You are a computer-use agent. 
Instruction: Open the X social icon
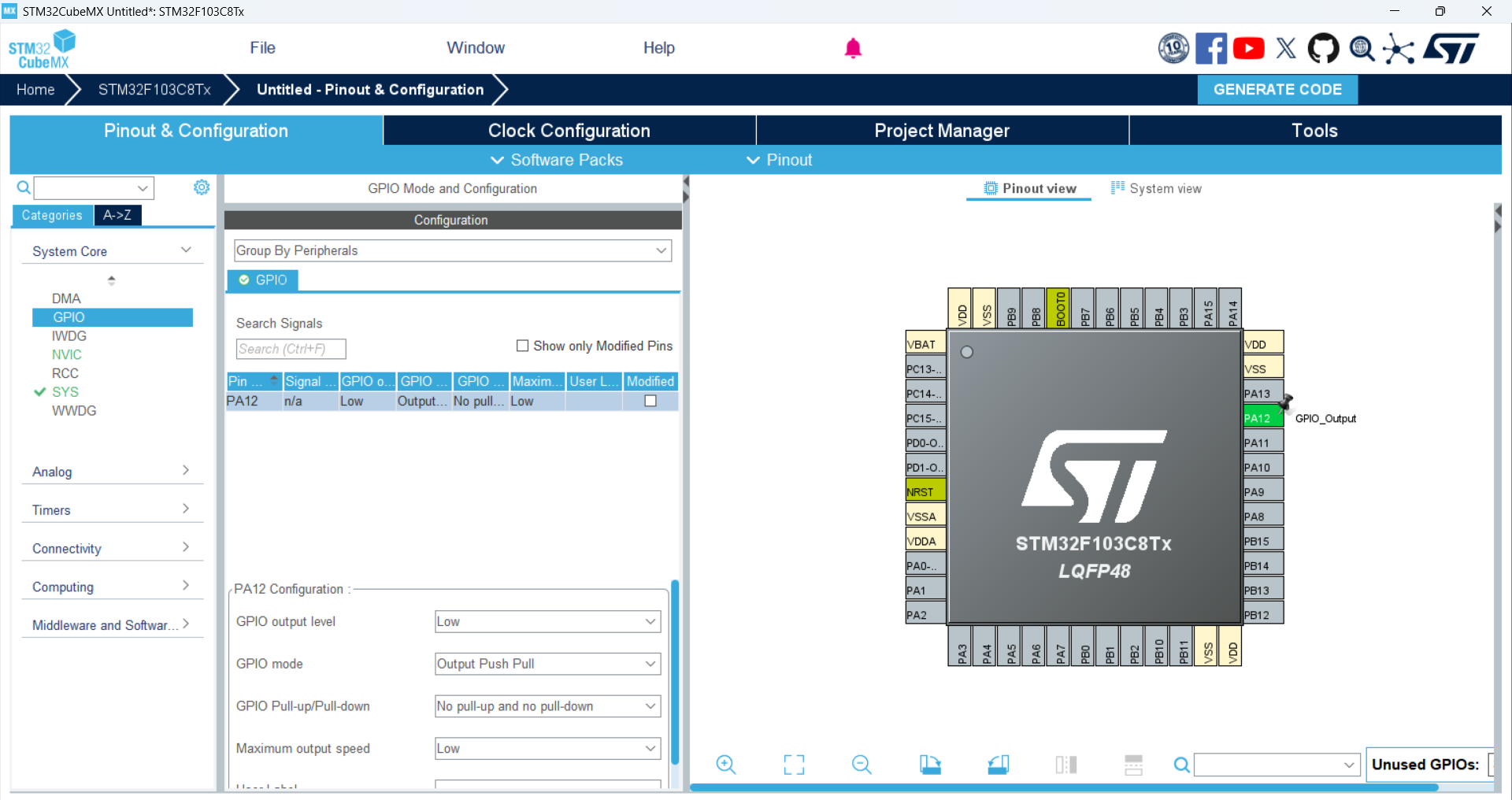[1286, 49]
